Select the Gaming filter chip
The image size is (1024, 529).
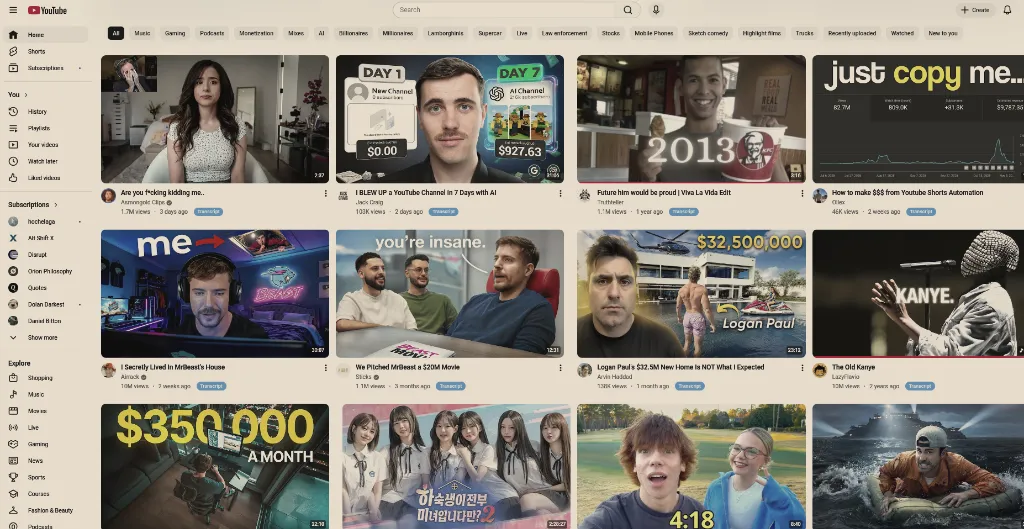[x=175, y=33]
